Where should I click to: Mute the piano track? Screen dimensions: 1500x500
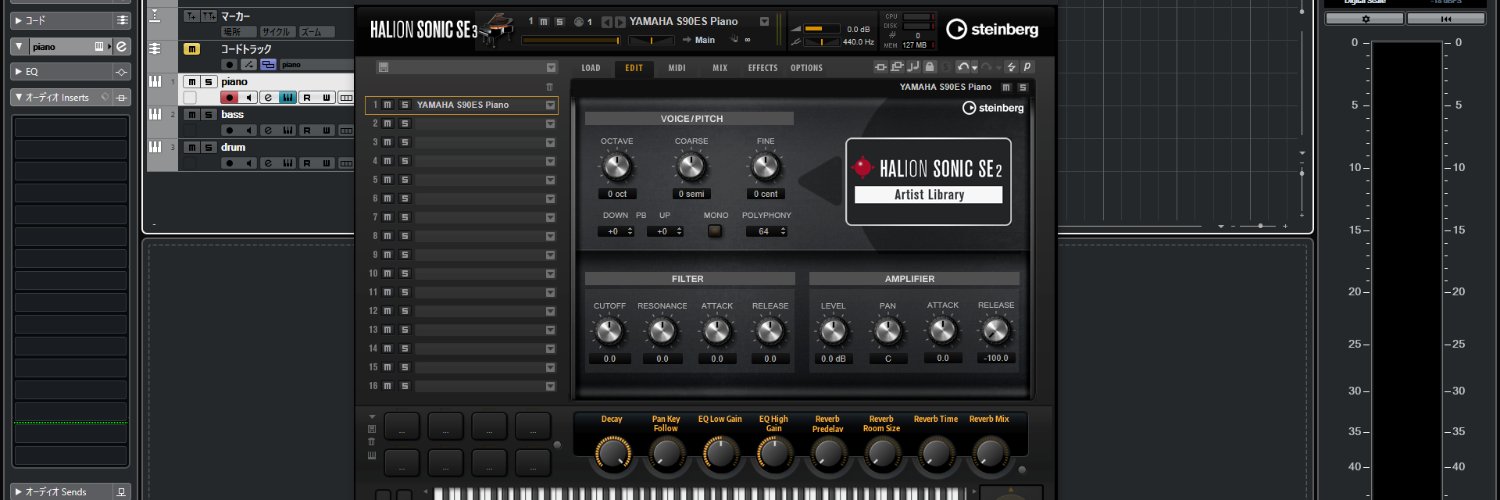192,81
